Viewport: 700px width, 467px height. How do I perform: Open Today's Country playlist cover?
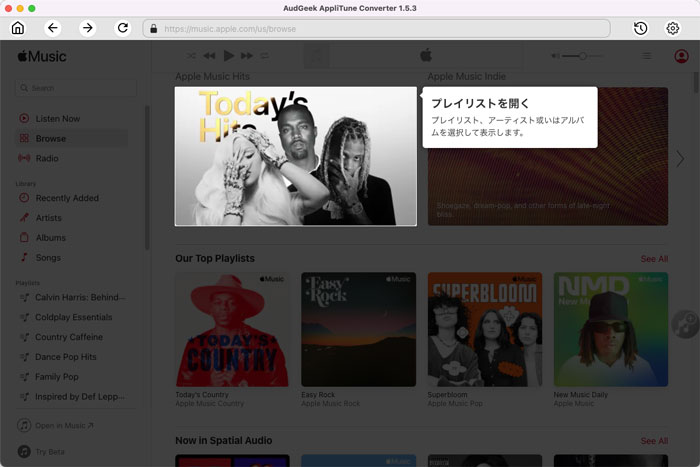coord(232,329)
